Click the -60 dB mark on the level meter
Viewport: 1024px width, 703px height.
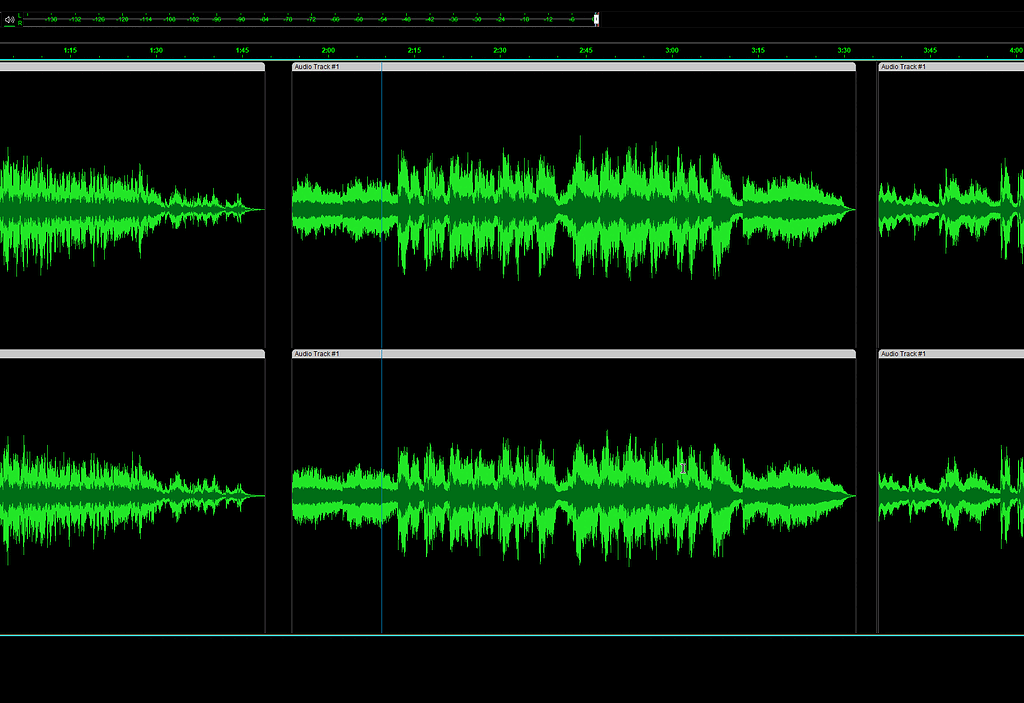357,20
